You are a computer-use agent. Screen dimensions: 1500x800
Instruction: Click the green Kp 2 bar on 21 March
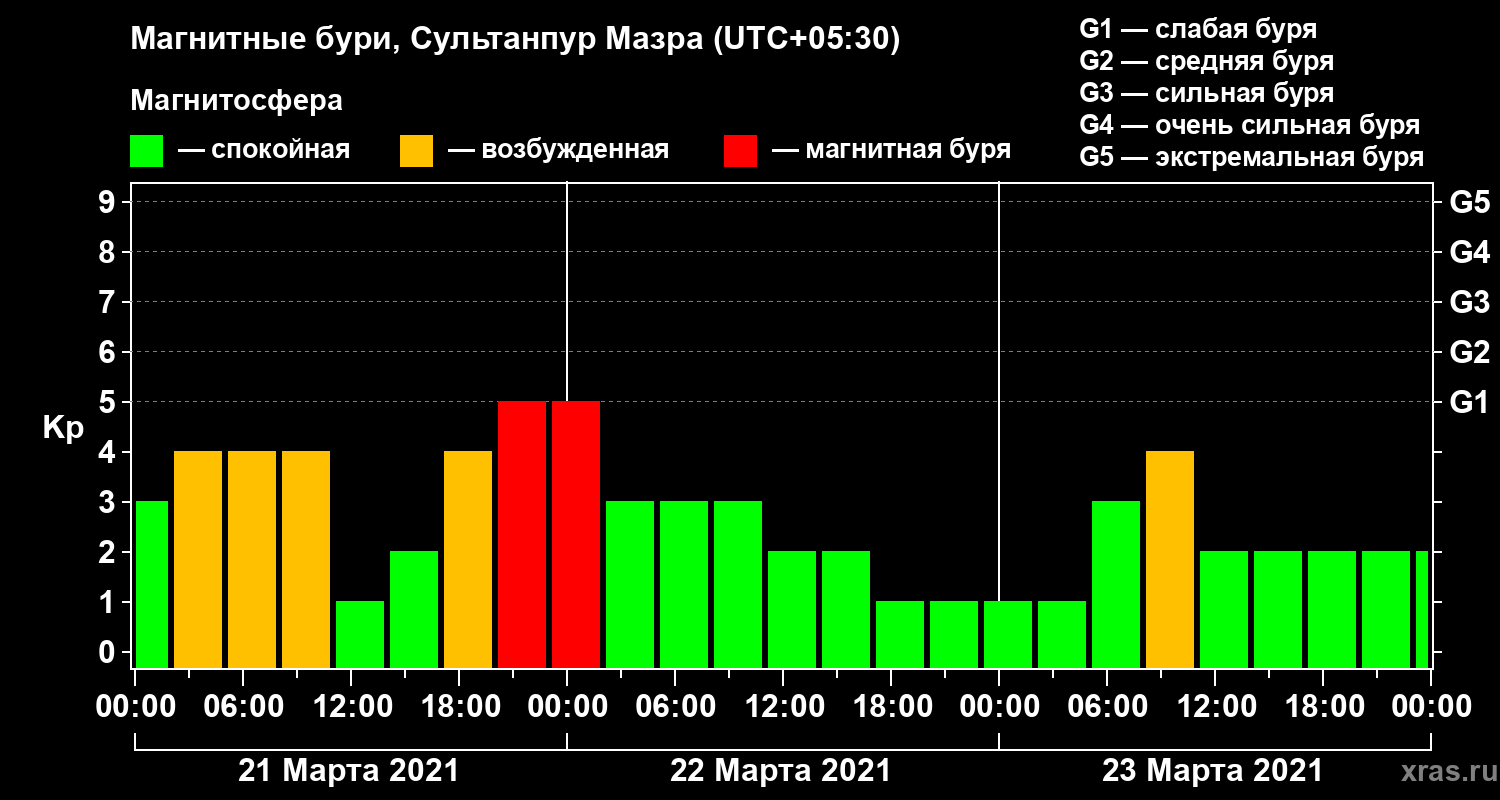[x=414, y=609]
